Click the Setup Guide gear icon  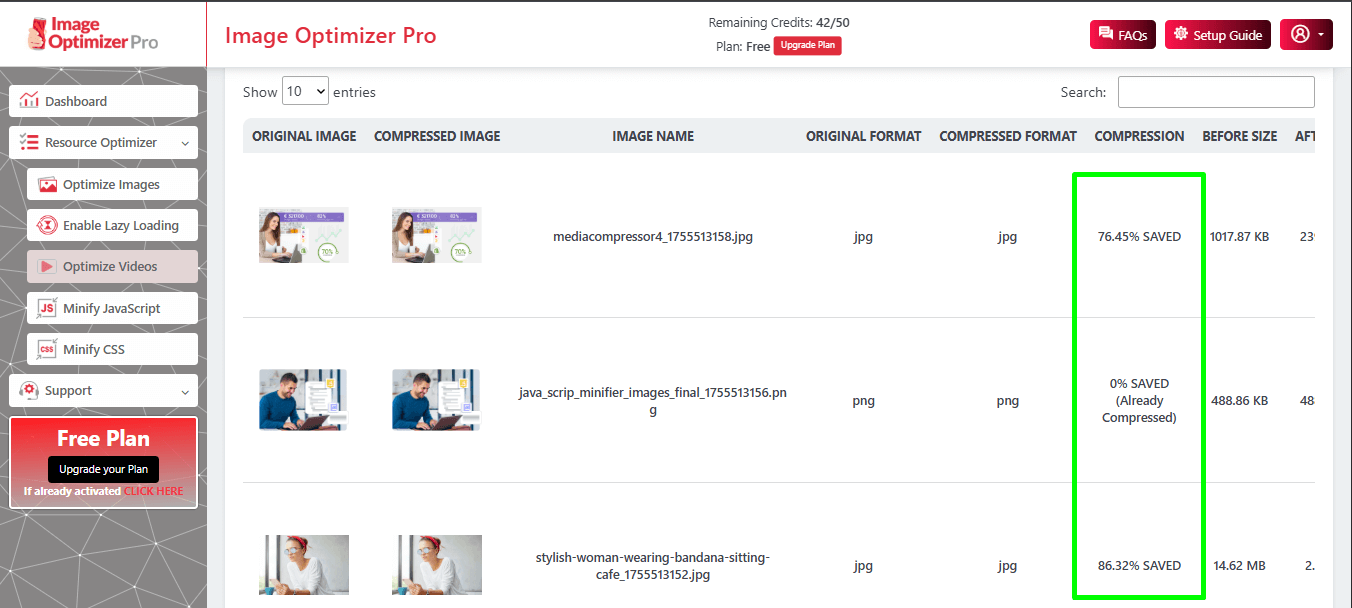[1181, 34]
